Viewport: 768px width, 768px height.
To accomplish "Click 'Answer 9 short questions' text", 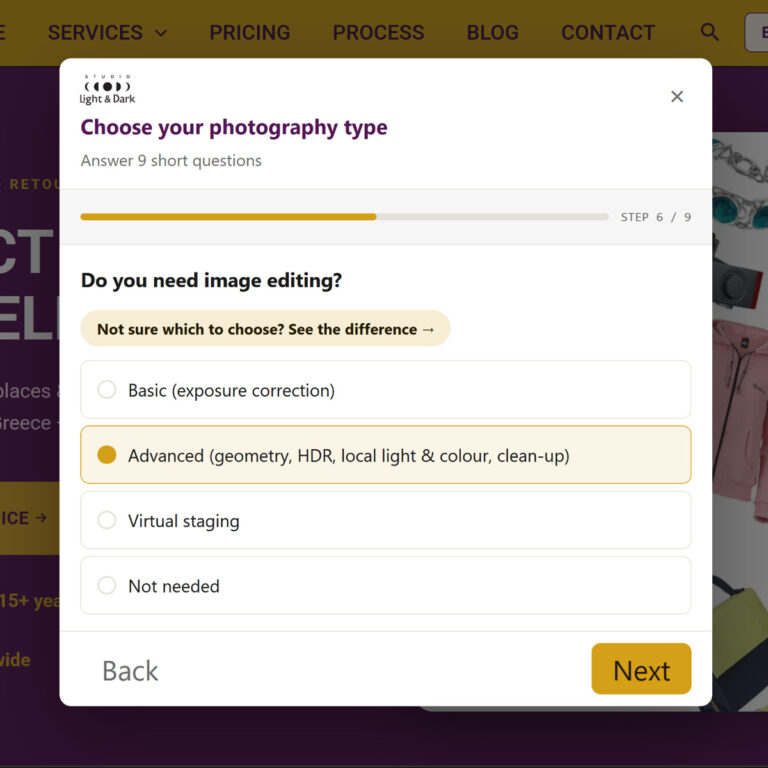I will (x=171, y=161).
